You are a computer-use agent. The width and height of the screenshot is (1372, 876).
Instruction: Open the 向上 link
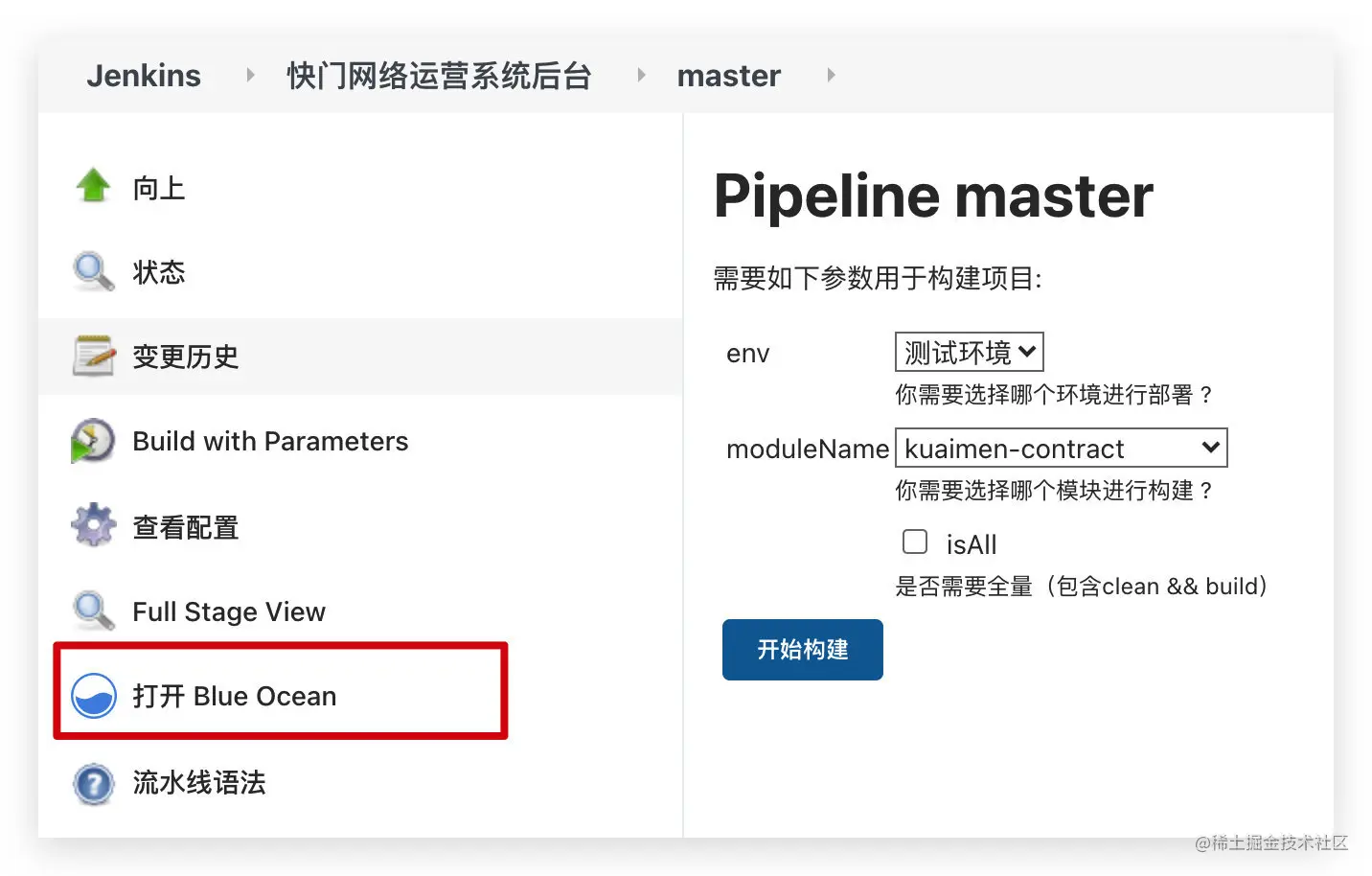(x=159, y=188)
